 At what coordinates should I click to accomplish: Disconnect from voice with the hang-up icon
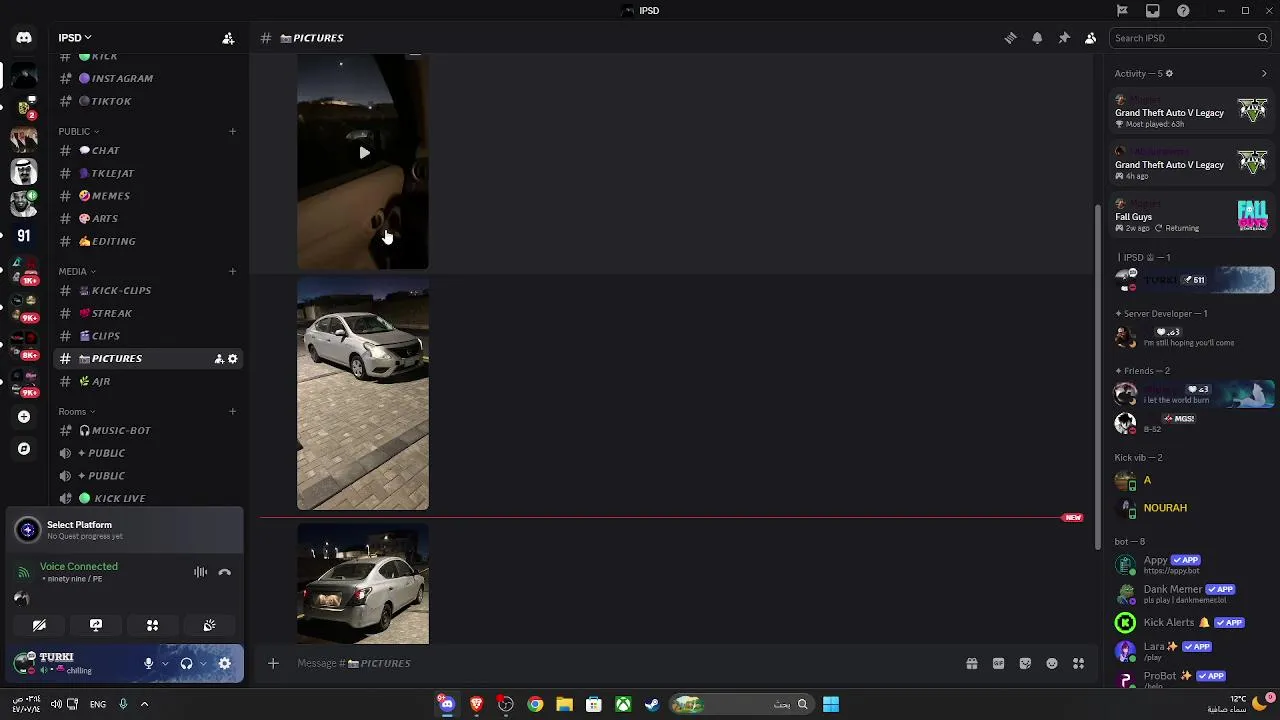(225, 572)
